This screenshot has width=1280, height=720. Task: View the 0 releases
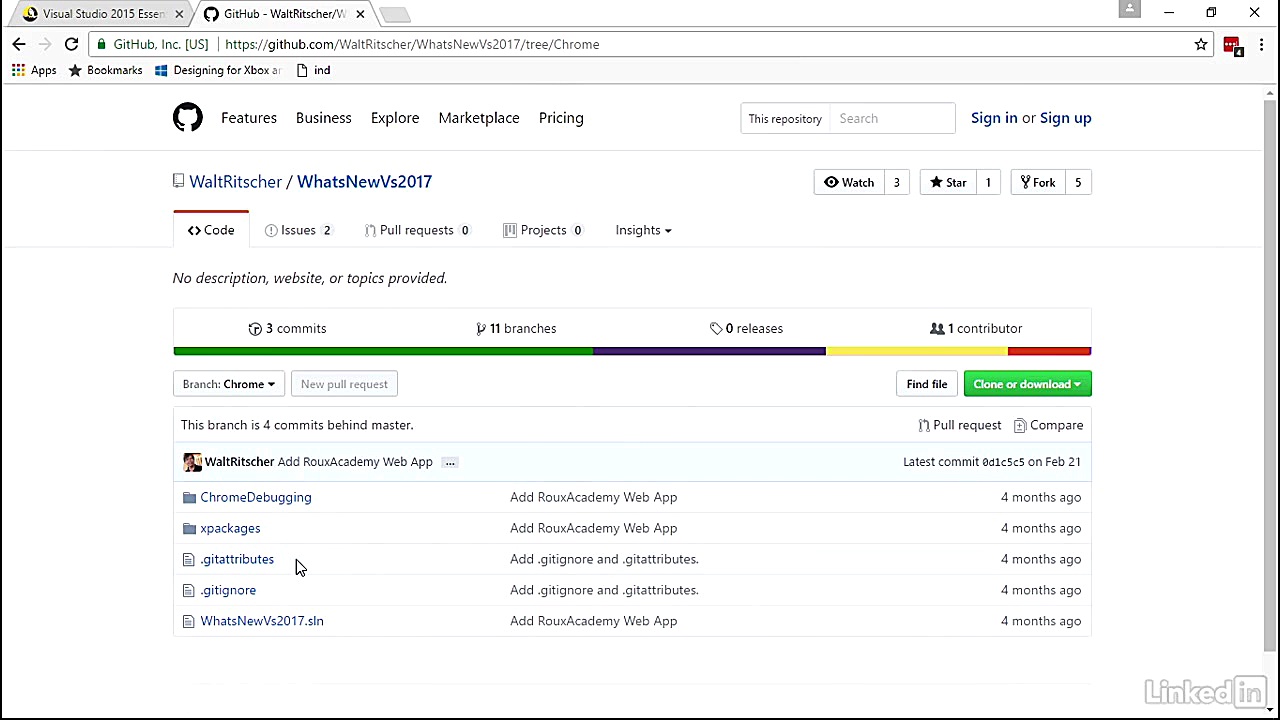pos(746,328)
